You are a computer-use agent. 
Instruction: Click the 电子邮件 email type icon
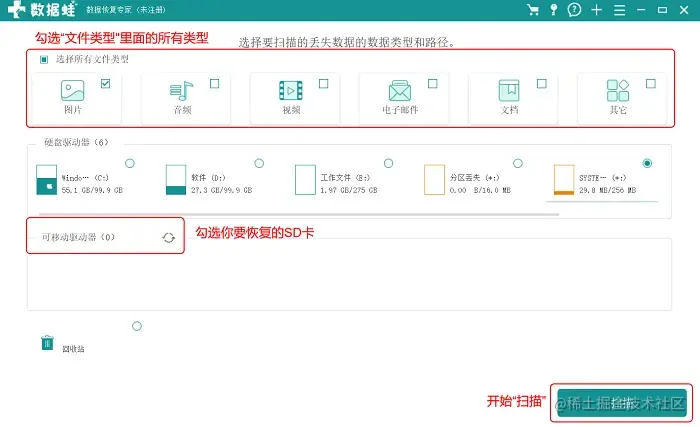point(400,91)
